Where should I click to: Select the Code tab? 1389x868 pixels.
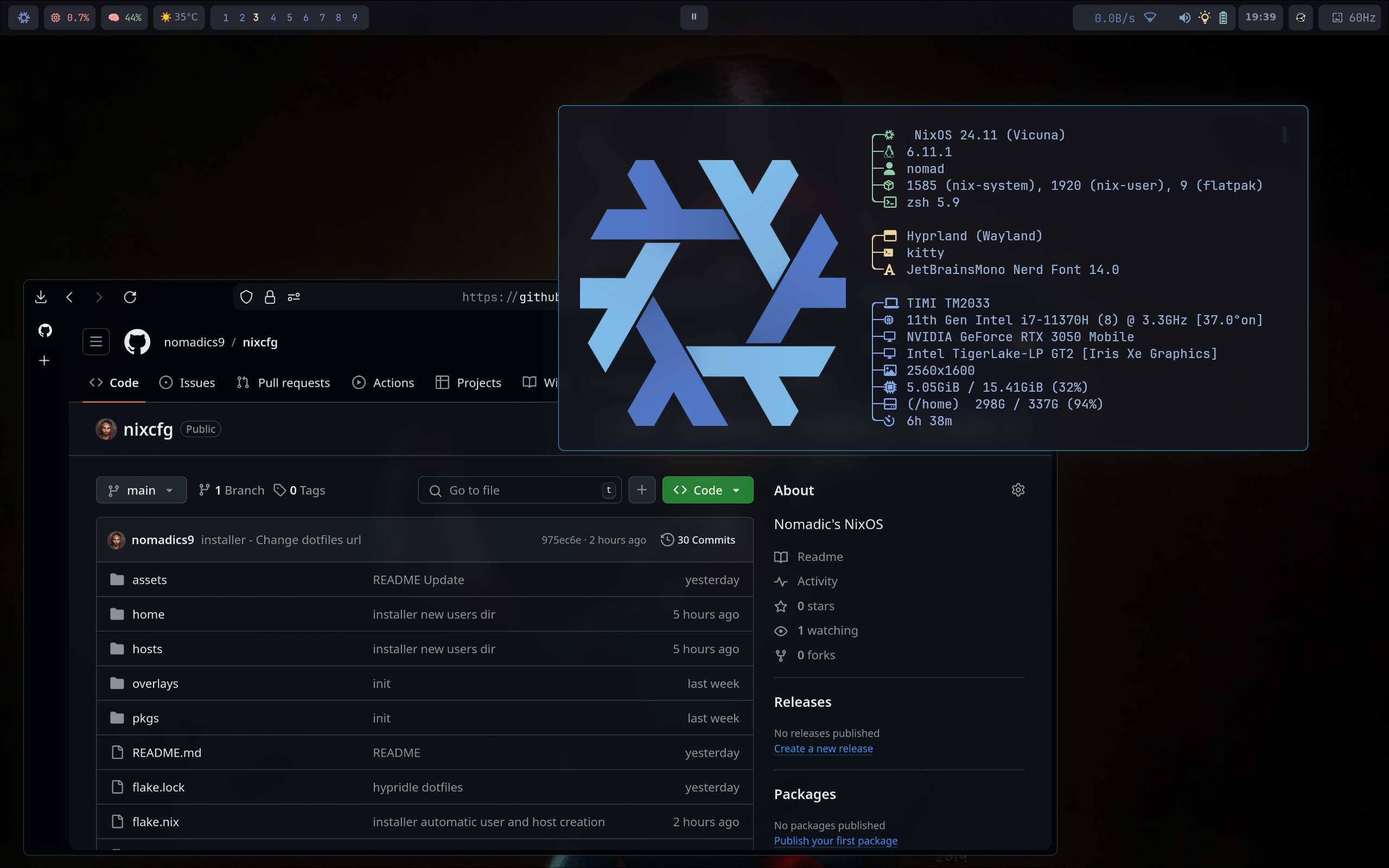[113, 382]
